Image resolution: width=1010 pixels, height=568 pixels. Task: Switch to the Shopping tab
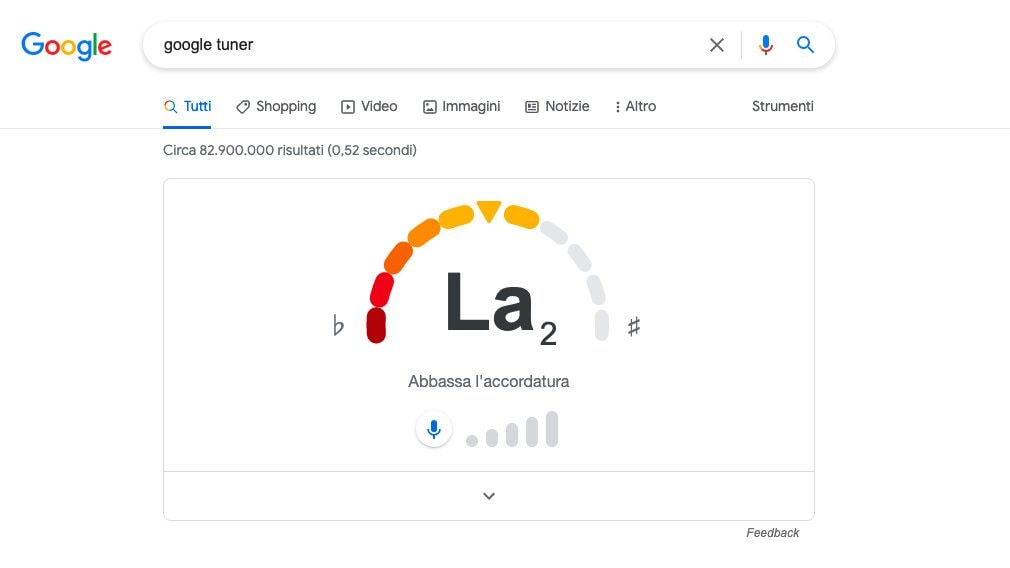[276, 106]
